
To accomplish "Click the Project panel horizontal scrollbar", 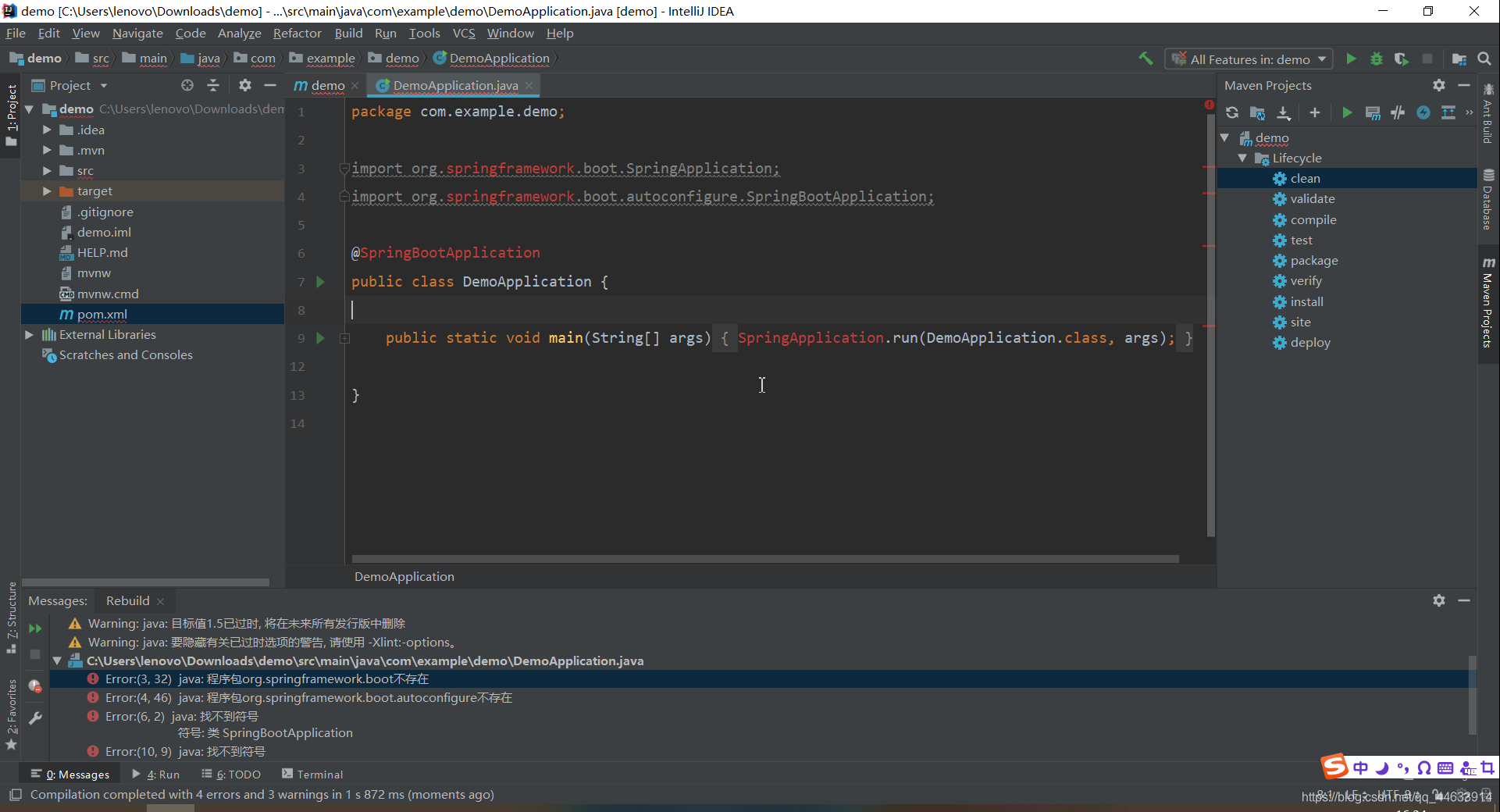I will (145, 582).
